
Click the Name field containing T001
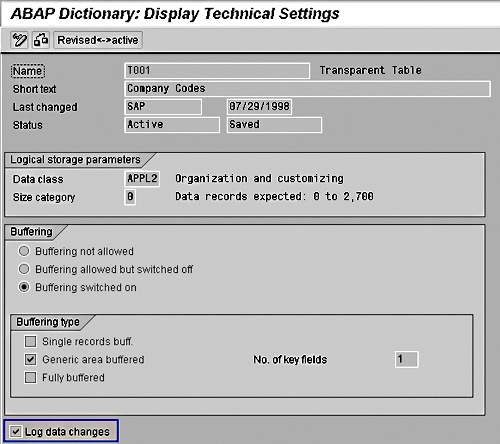pos(217,71)
